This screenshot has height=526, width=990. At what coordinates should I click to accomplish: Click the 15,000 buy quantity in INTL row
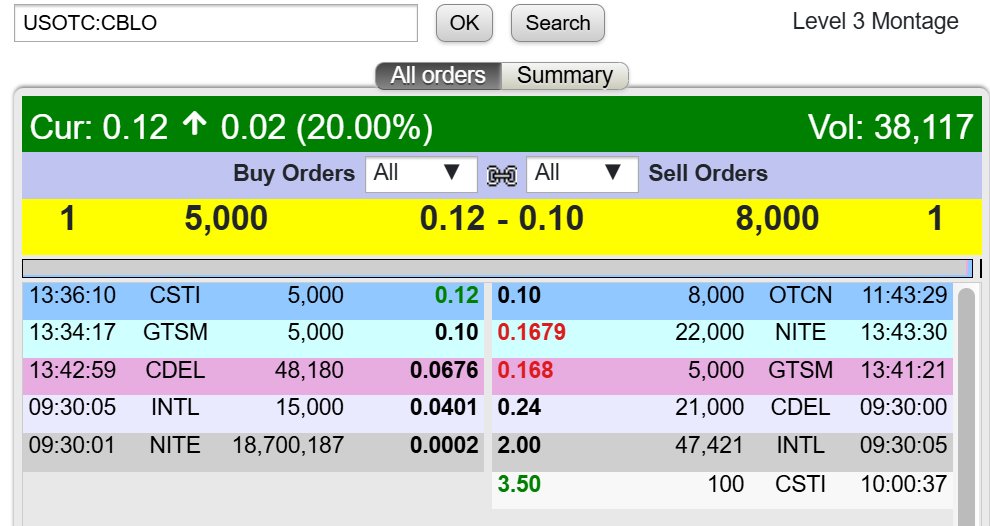point(309,408)
